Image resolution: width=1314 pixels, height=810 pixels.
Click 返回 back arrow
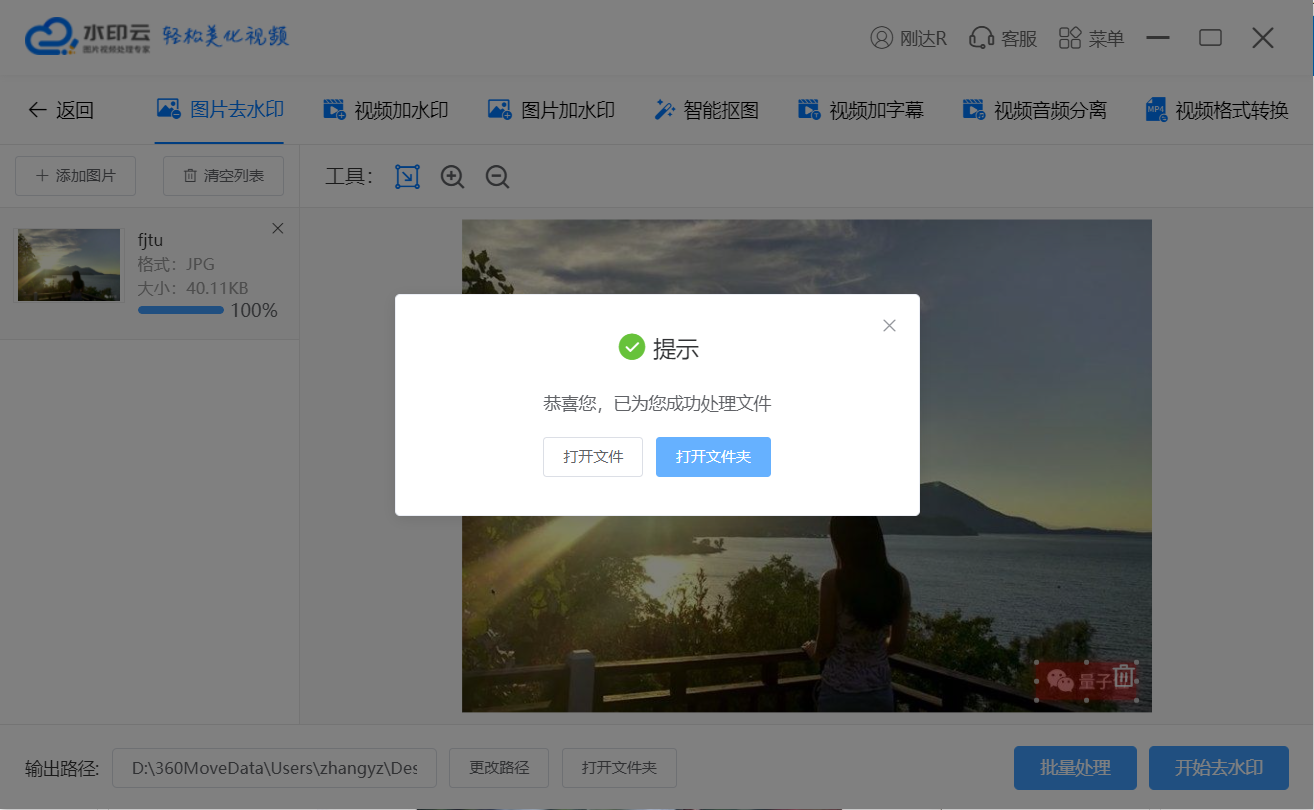point(60,110)
